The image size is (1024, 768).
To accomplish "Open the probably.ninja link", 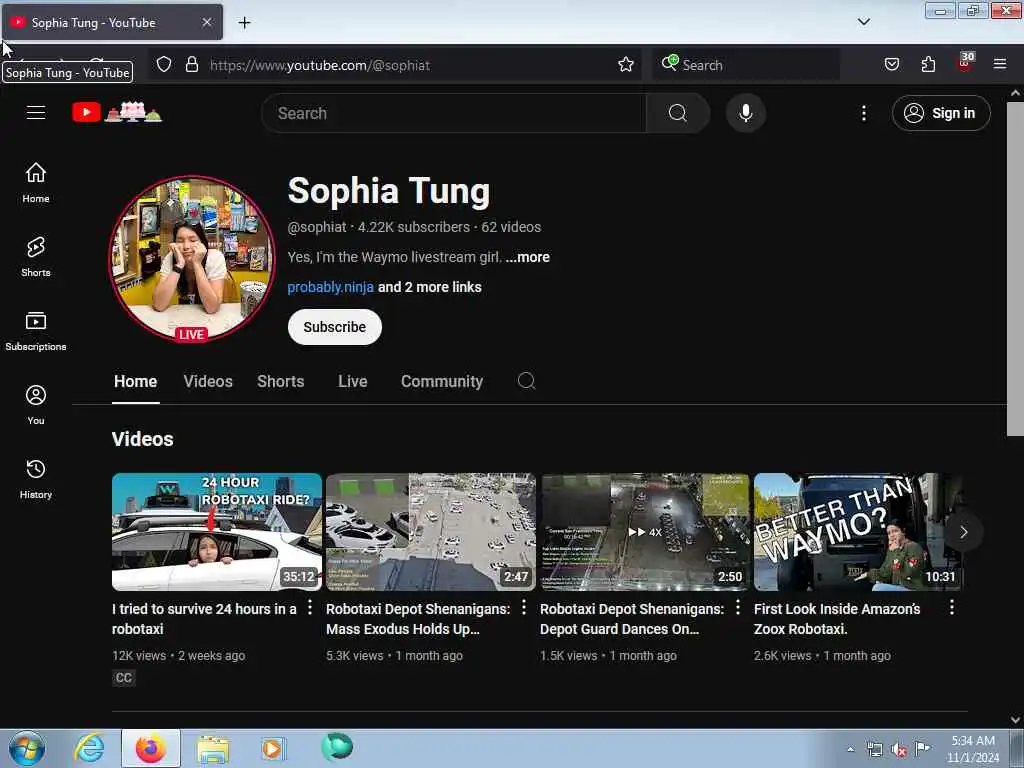I will pos(330,287).
